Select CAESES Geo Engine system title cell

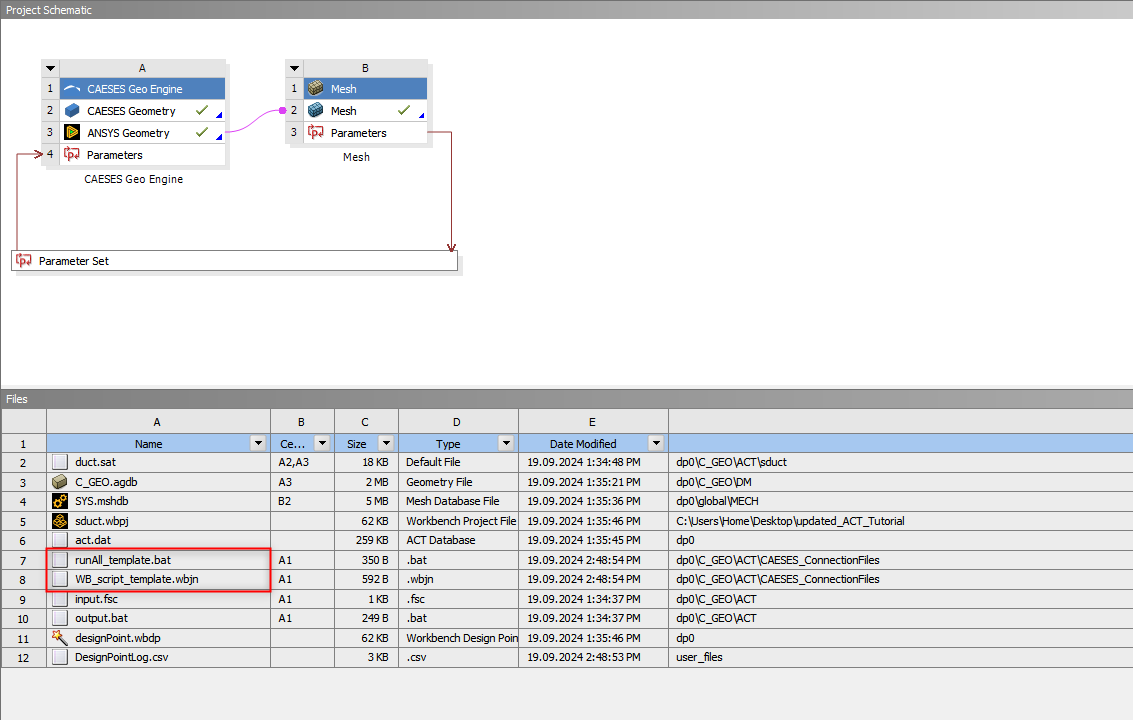pos(142,89)
